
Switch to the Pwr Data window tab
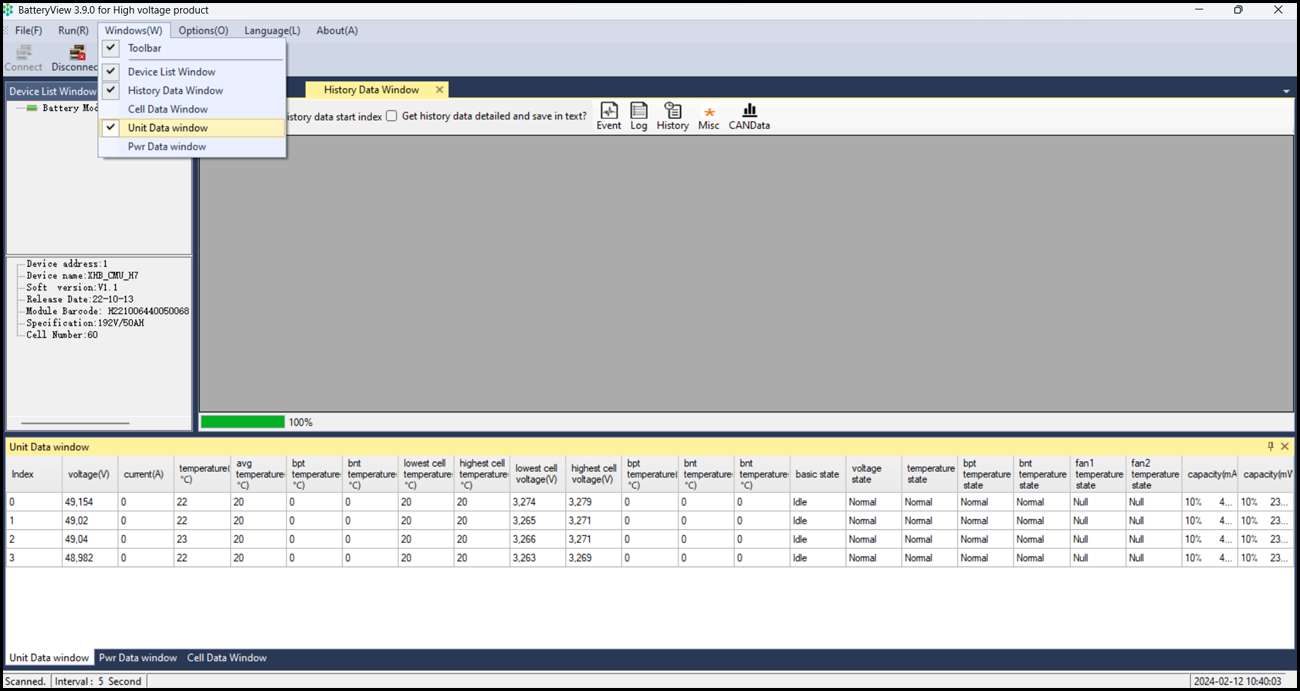(x=138, y=658)
